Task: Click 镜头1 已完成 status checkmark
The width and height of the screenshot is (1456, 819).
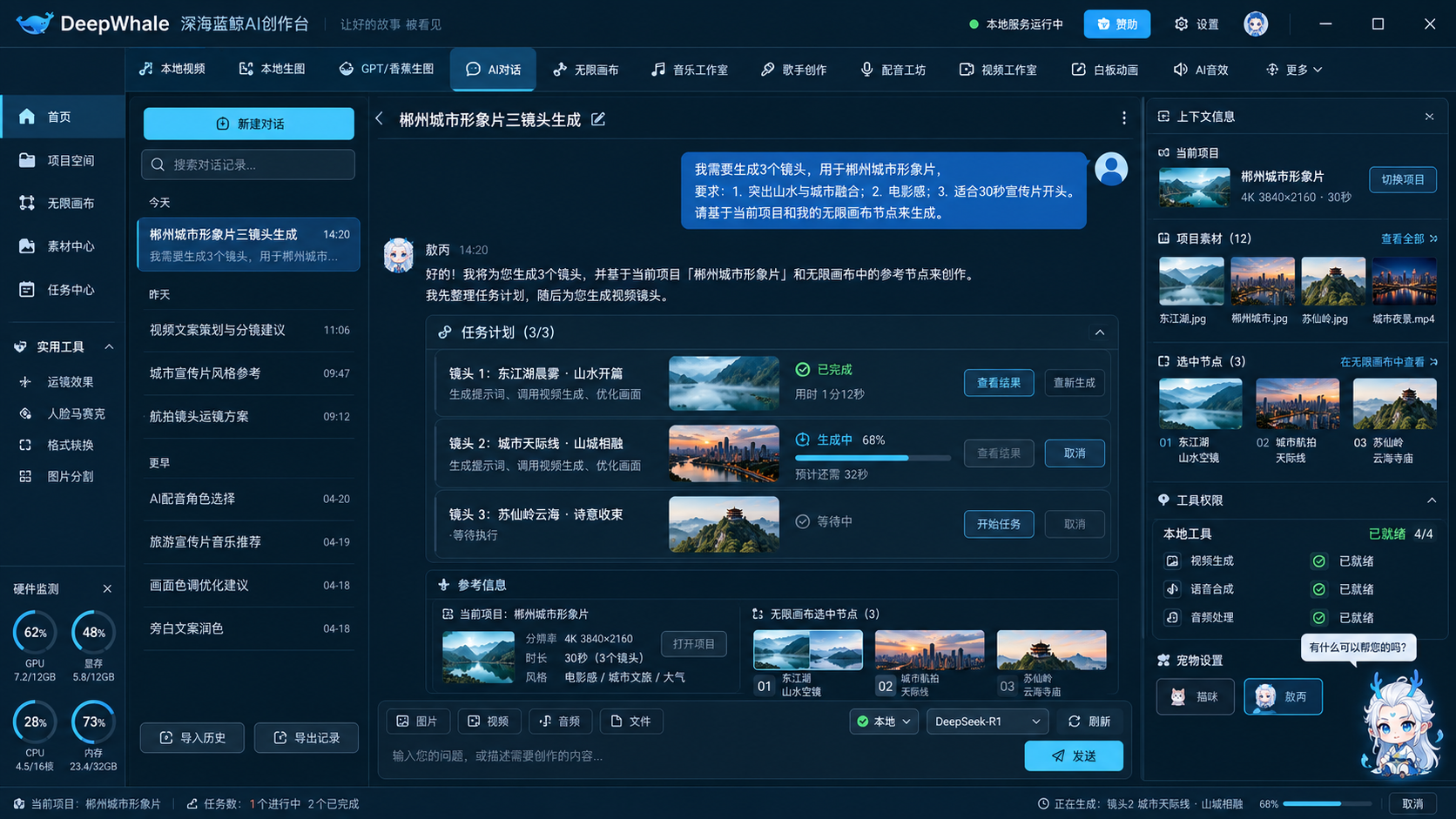Action: click(803, 370)
